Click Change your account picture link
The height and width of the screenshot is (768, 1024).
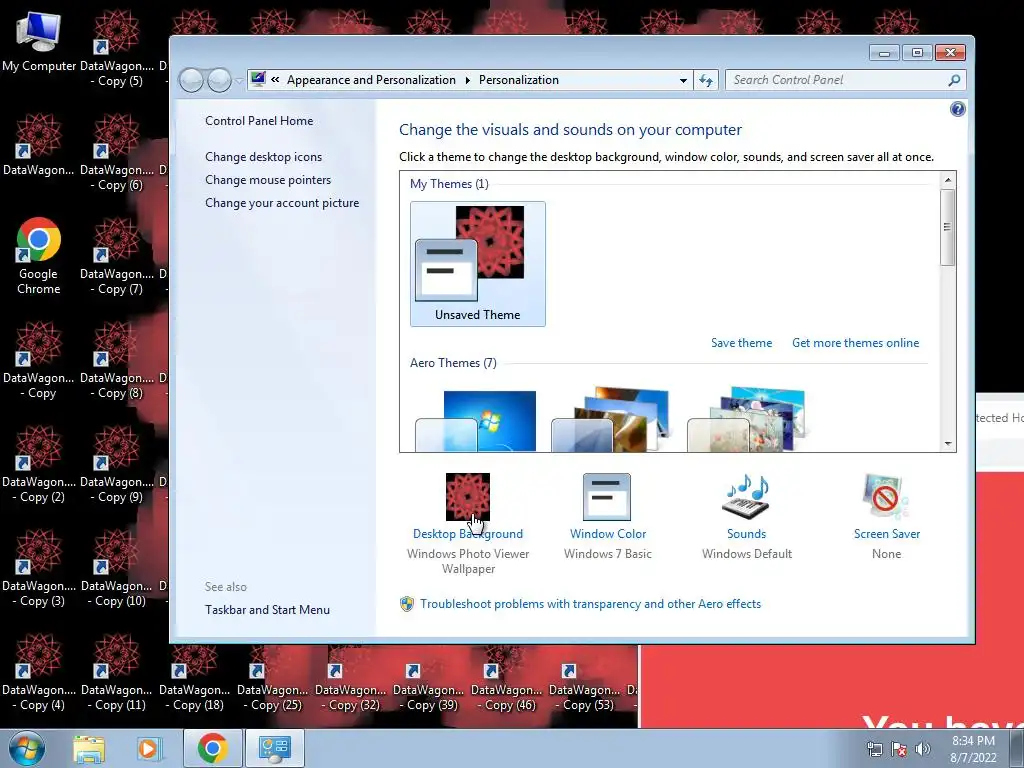click(x=281, y=203)
